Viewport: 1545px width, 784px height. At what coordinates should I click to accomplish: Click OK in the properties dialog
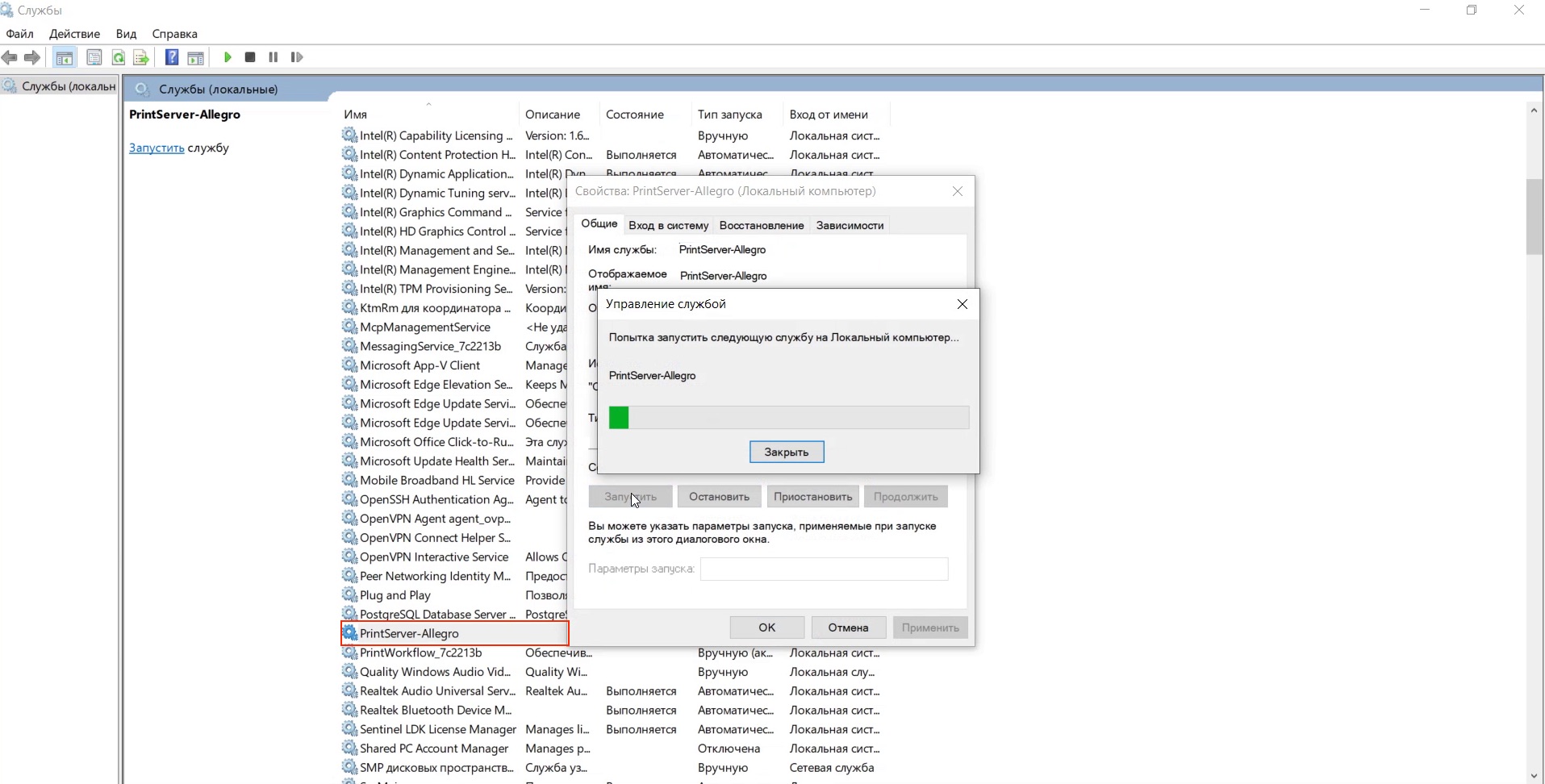tap(766, 628)
